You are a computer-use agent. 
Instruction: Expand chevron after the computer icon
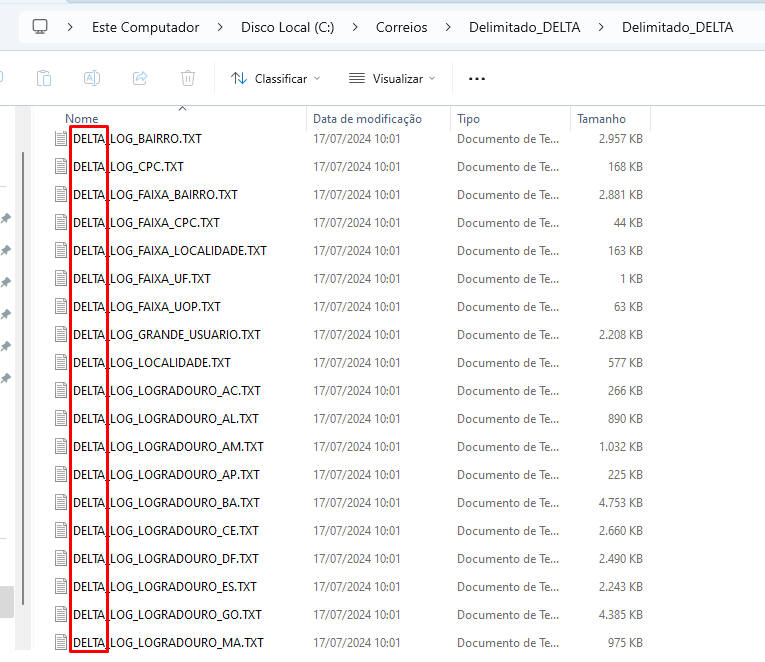click(70, 27)
